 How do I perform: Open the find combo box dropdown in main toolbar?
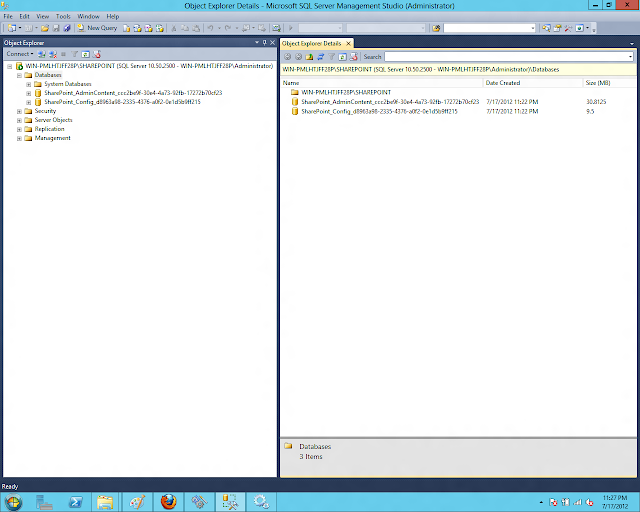click(533, 28)
